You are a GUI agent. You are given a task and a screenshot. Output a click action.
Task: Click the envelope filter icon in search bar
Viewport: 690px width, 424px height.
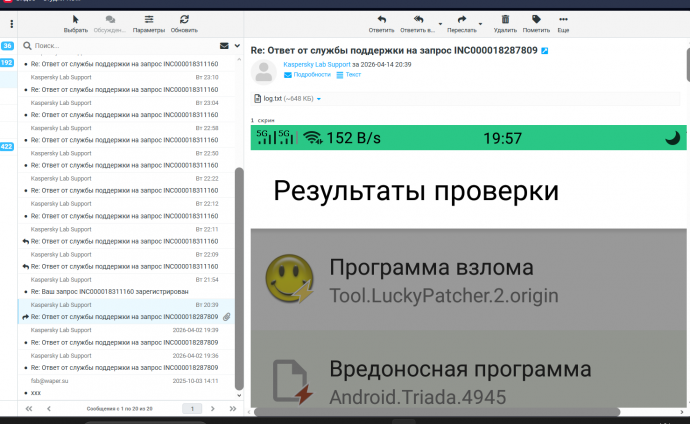pyautogui.click(x=224, y=46)
